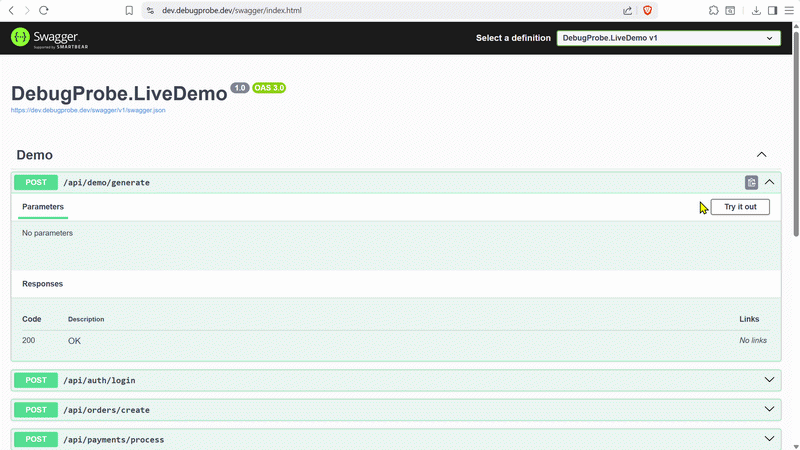Click the No links text
The image size is (800, 450).
click(753, 340)
